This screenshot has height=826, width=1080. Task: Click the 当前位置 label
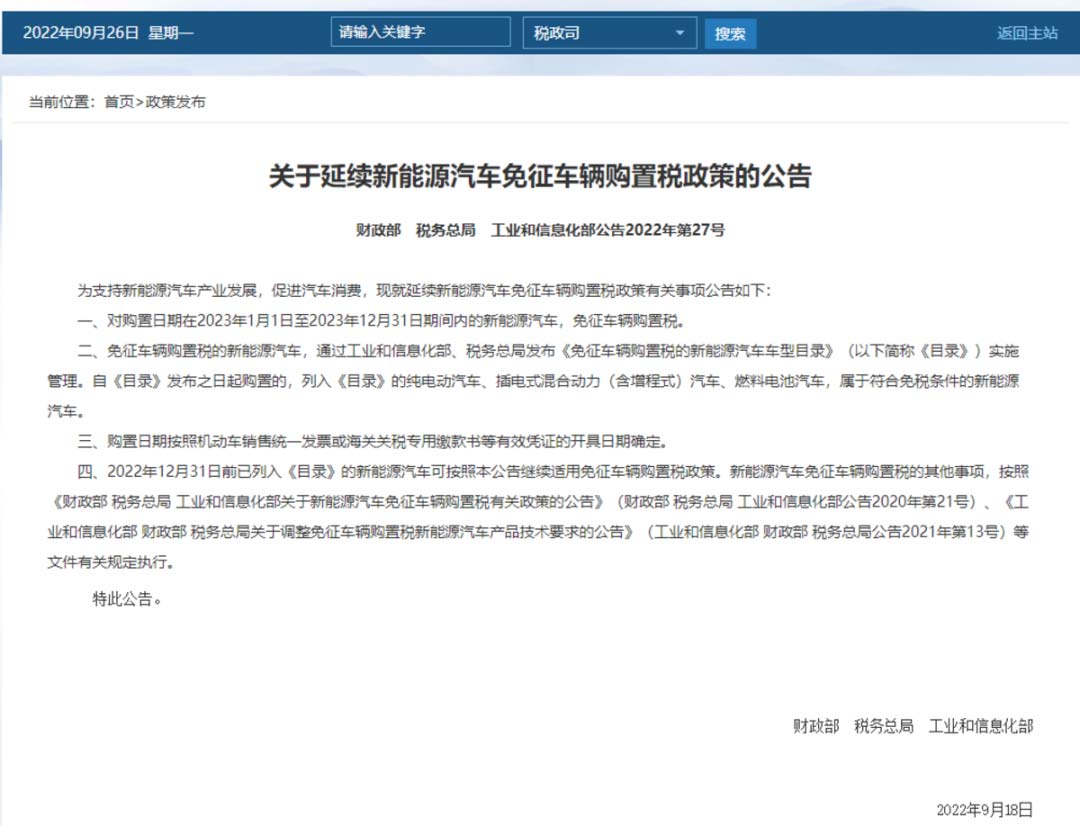[x=60, y=102]
